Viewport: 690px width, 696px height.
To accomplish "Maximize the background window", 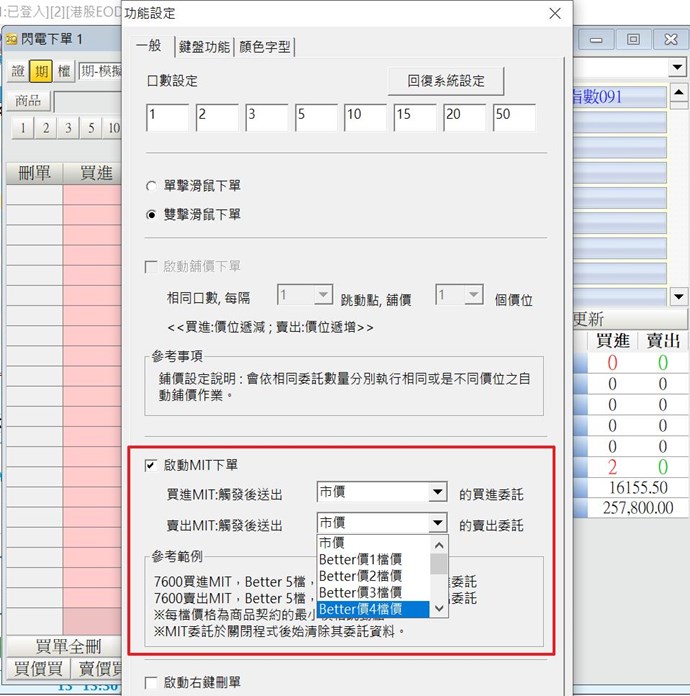I will click(x=633, y=39).
